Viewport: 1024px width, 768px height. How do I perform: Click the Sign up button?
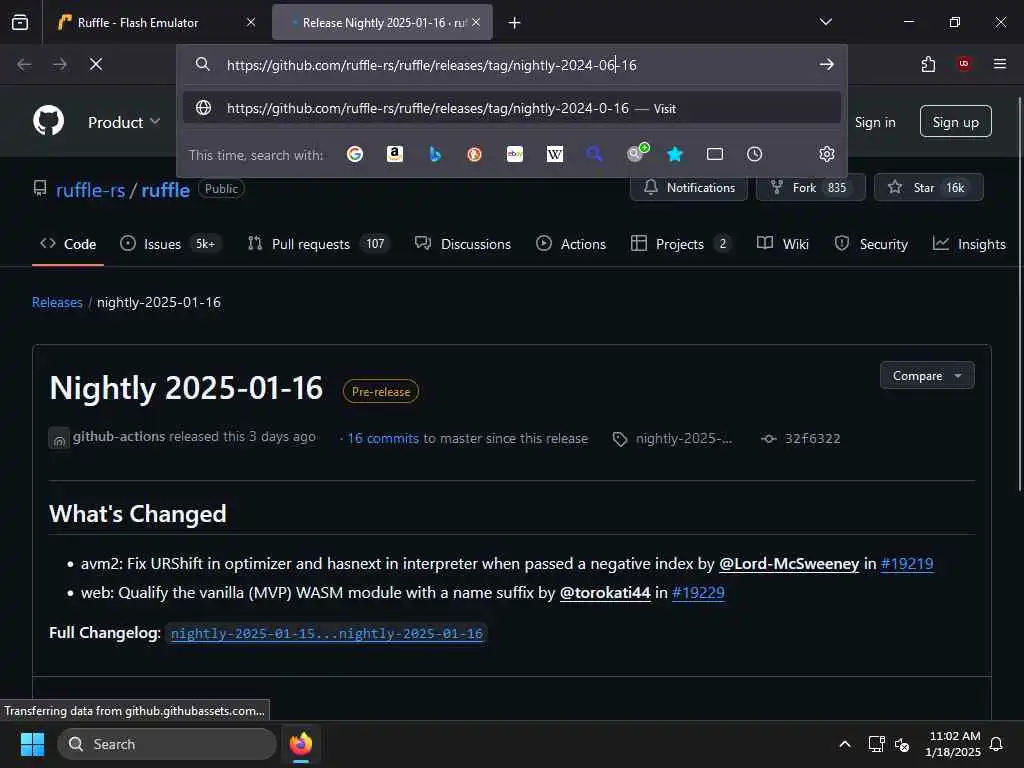coord(955,122)
